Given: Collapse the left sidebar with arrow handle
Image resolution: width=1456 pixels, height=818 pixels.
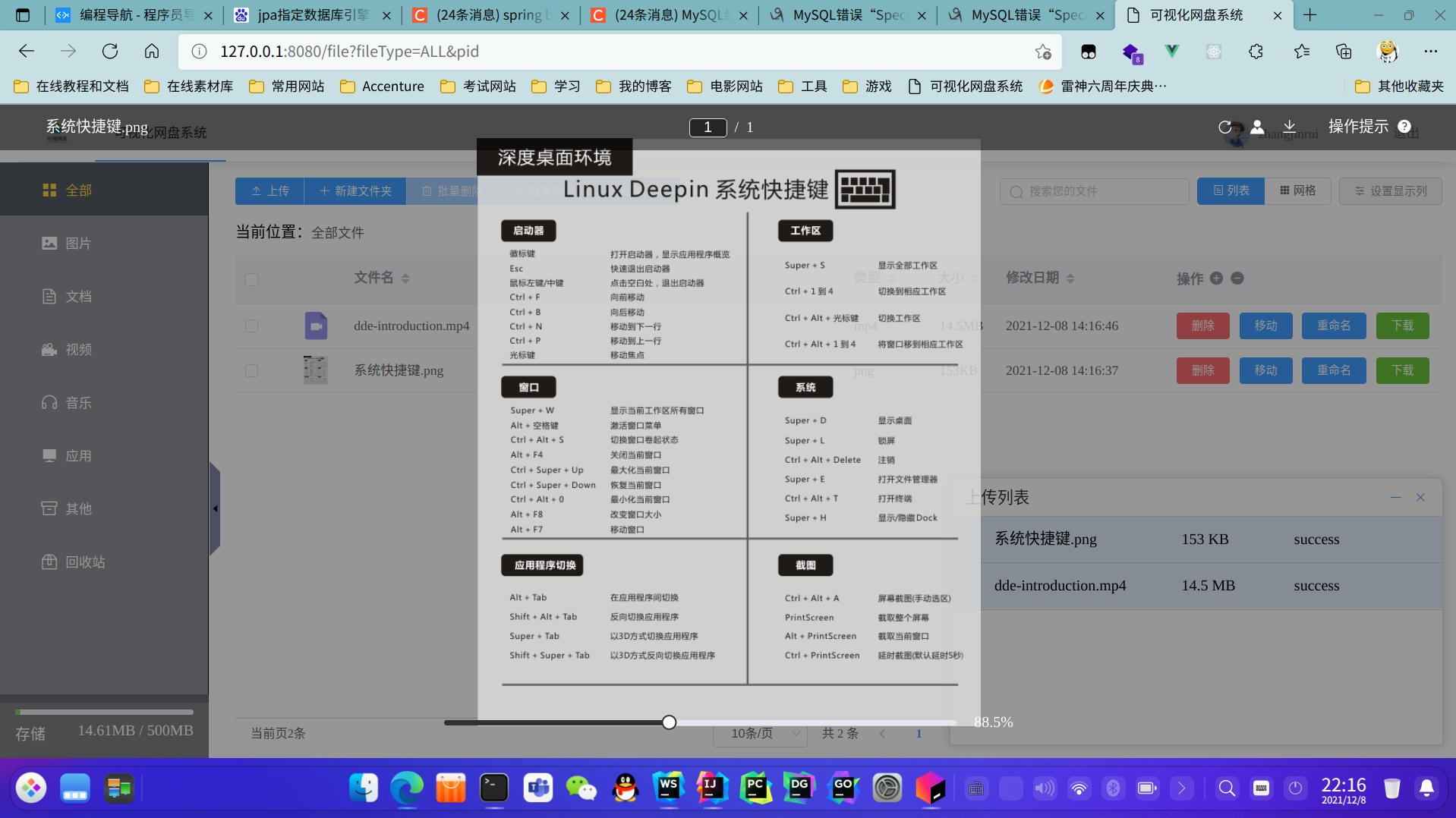Looking at the screenshot, I should 215,508.
